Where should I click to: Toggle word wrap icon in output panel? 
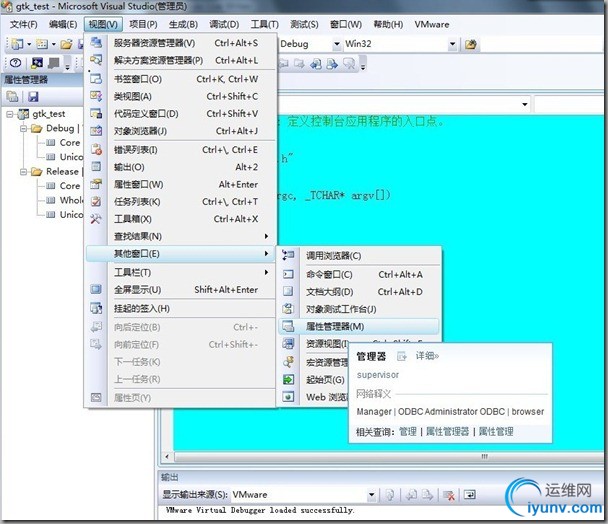coord(470,495)
